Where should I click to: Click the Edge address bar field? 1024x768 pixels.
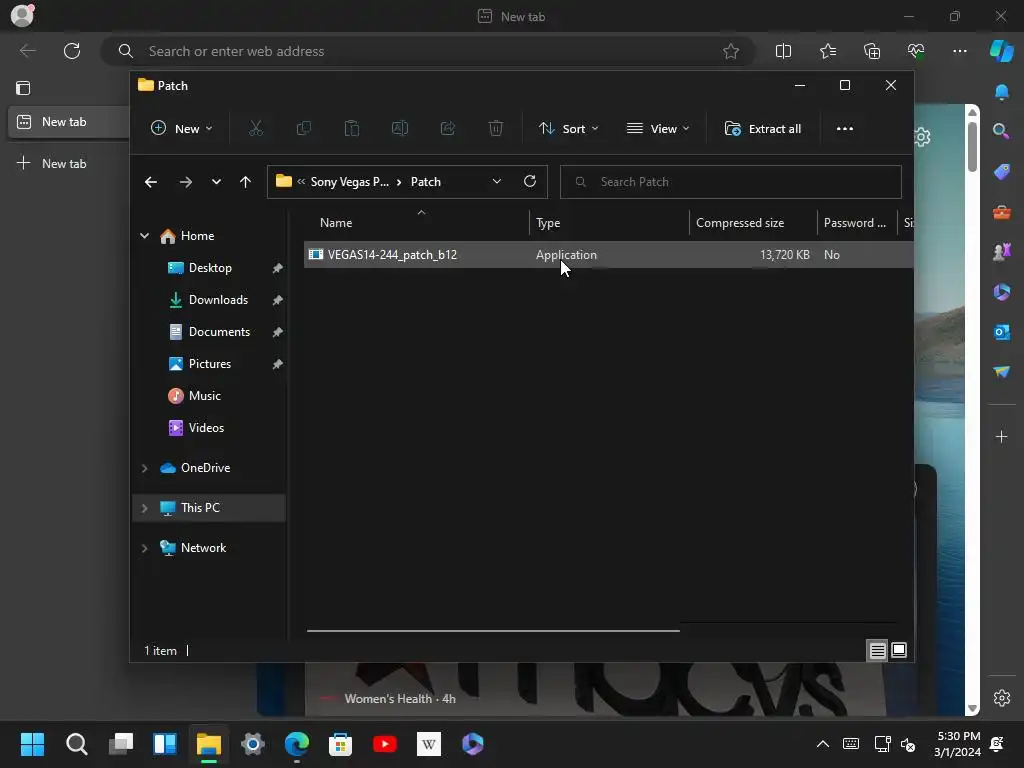click(x=428, y=51)
